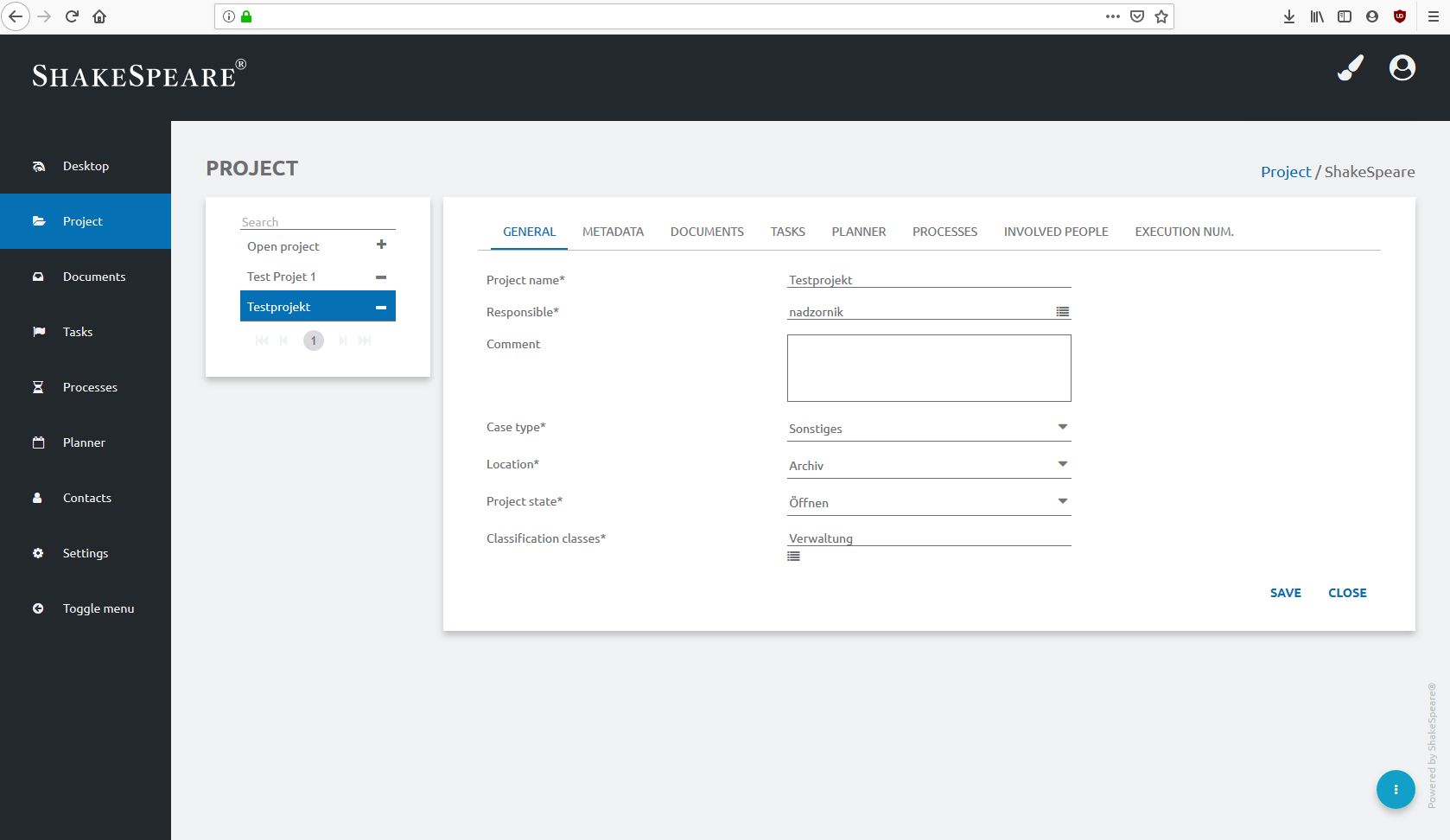Open browser page actions three-dot menu
This screenshot has width=1450, height=840.
1113,16
